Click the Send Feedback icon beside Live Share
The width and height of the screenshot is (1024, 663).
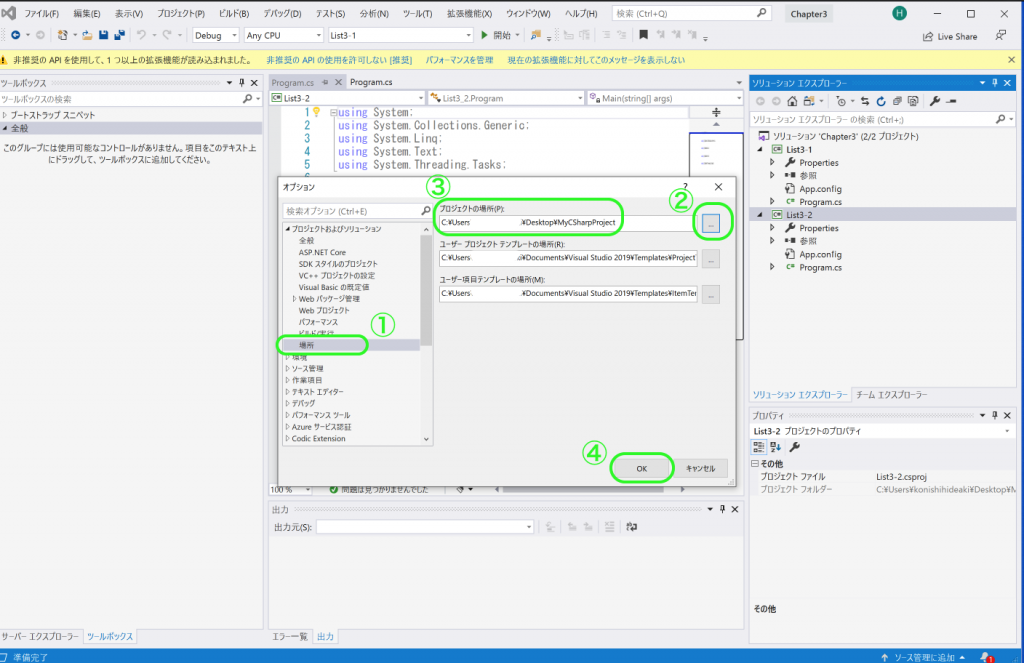1000,36
